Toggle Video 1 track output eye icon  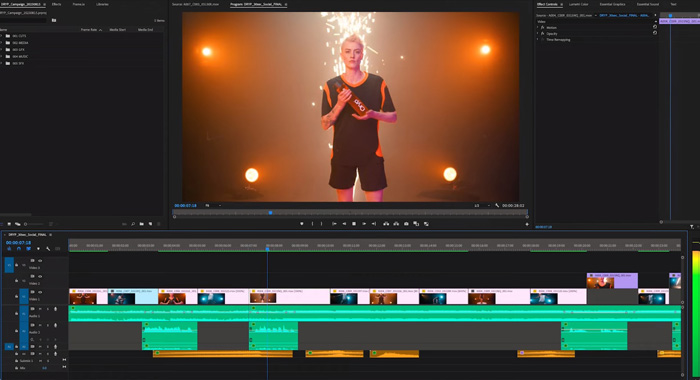[40, 292]
